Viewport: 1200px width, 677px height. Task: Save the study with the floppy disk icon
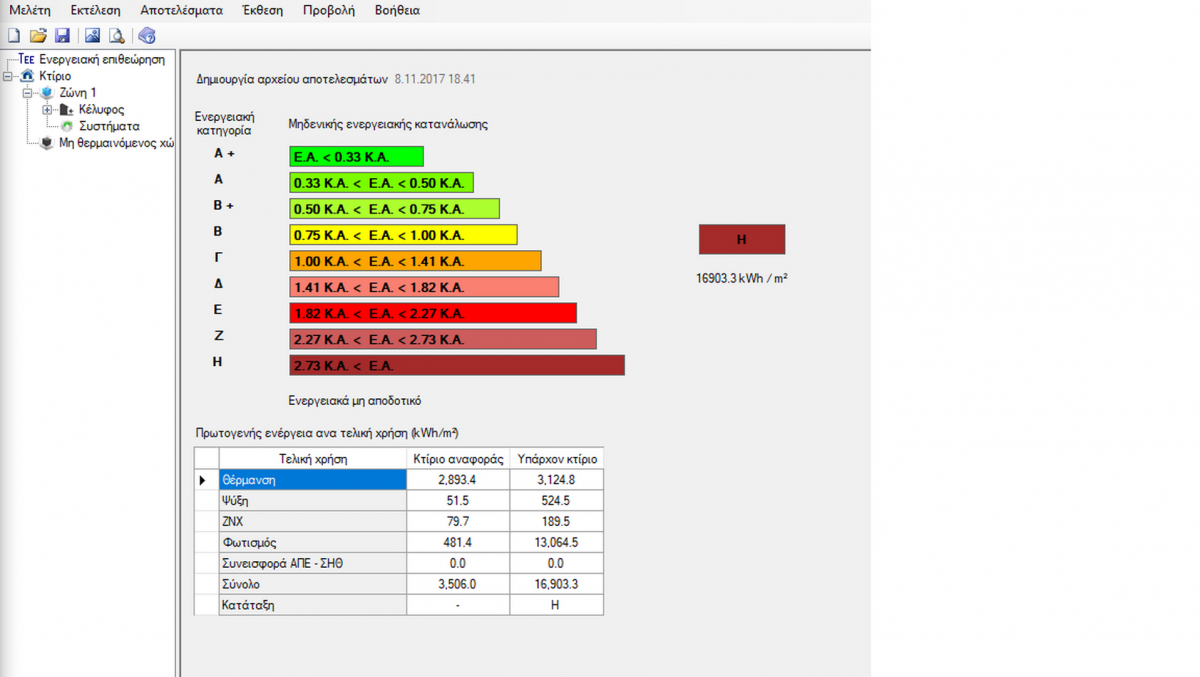pyautogui.click(x=62, y=36)
